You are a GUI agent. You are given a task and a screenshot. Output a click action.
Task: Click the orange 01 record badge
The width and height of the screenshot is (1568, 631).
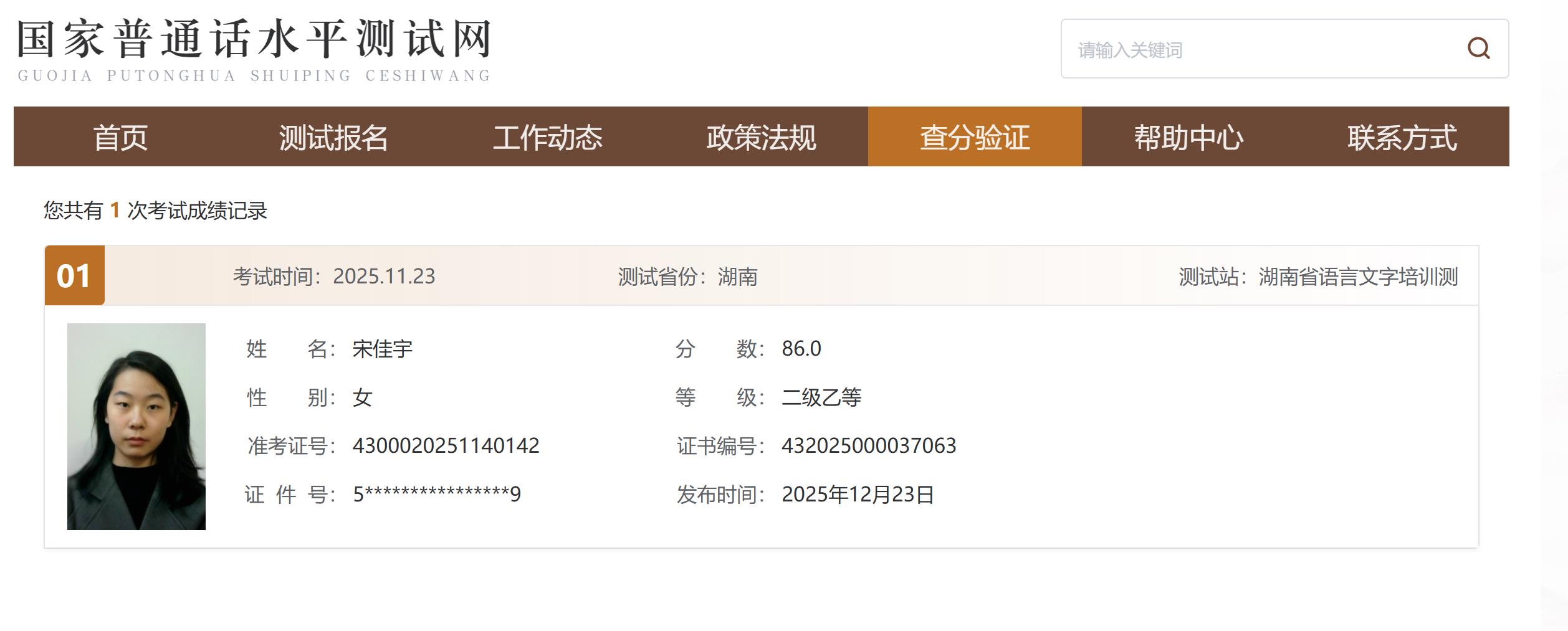coord(74,276)
